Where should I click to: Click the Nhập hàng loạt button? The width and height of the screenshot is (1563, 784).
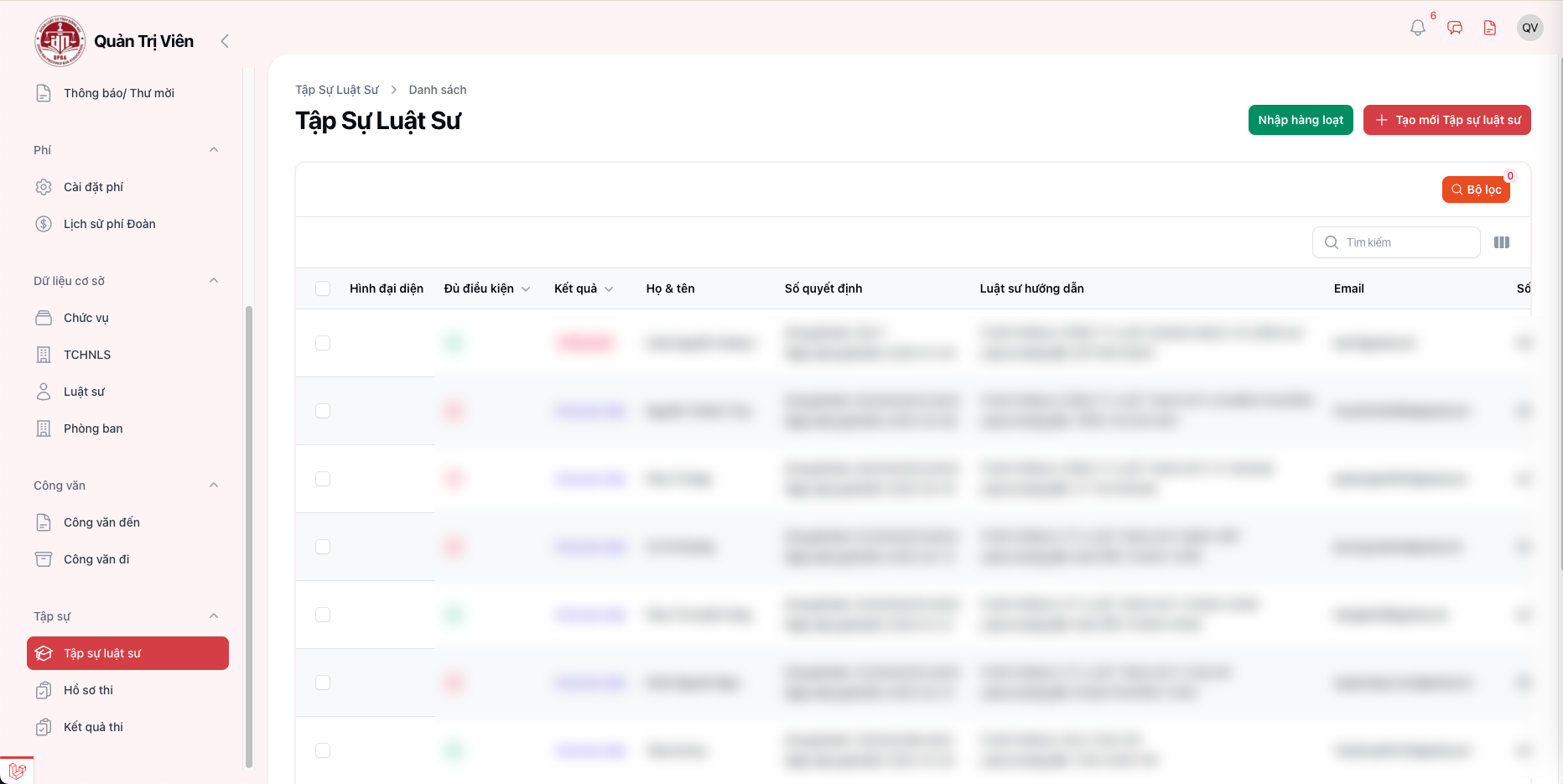coord(1300,120)
